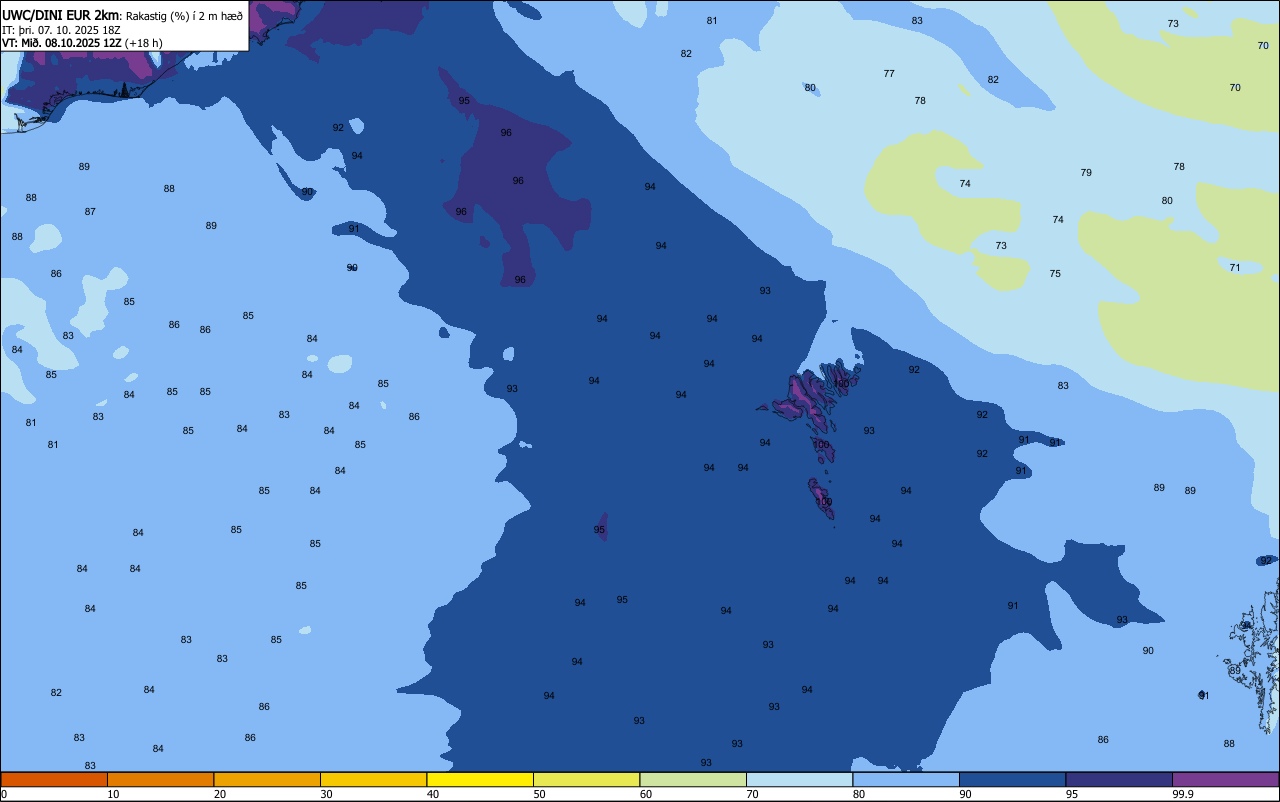This screenshot has height=802, width=1280.
Task: Click the legend tick label '60'
Action: tap(646, 794)
